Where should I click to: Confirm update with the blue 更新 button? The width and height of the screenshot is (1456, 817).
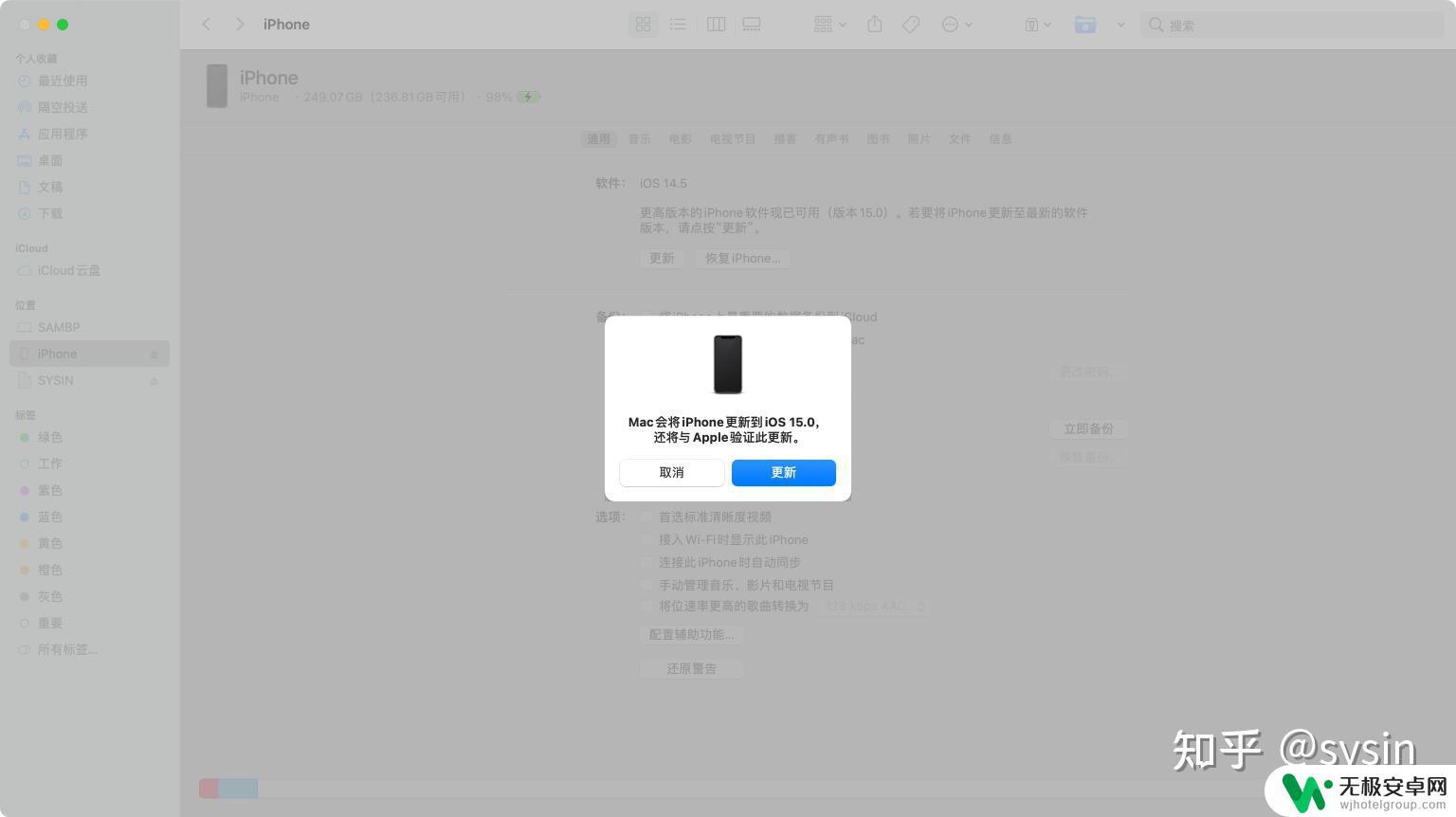pyautogui.click(x=783, y=472)
